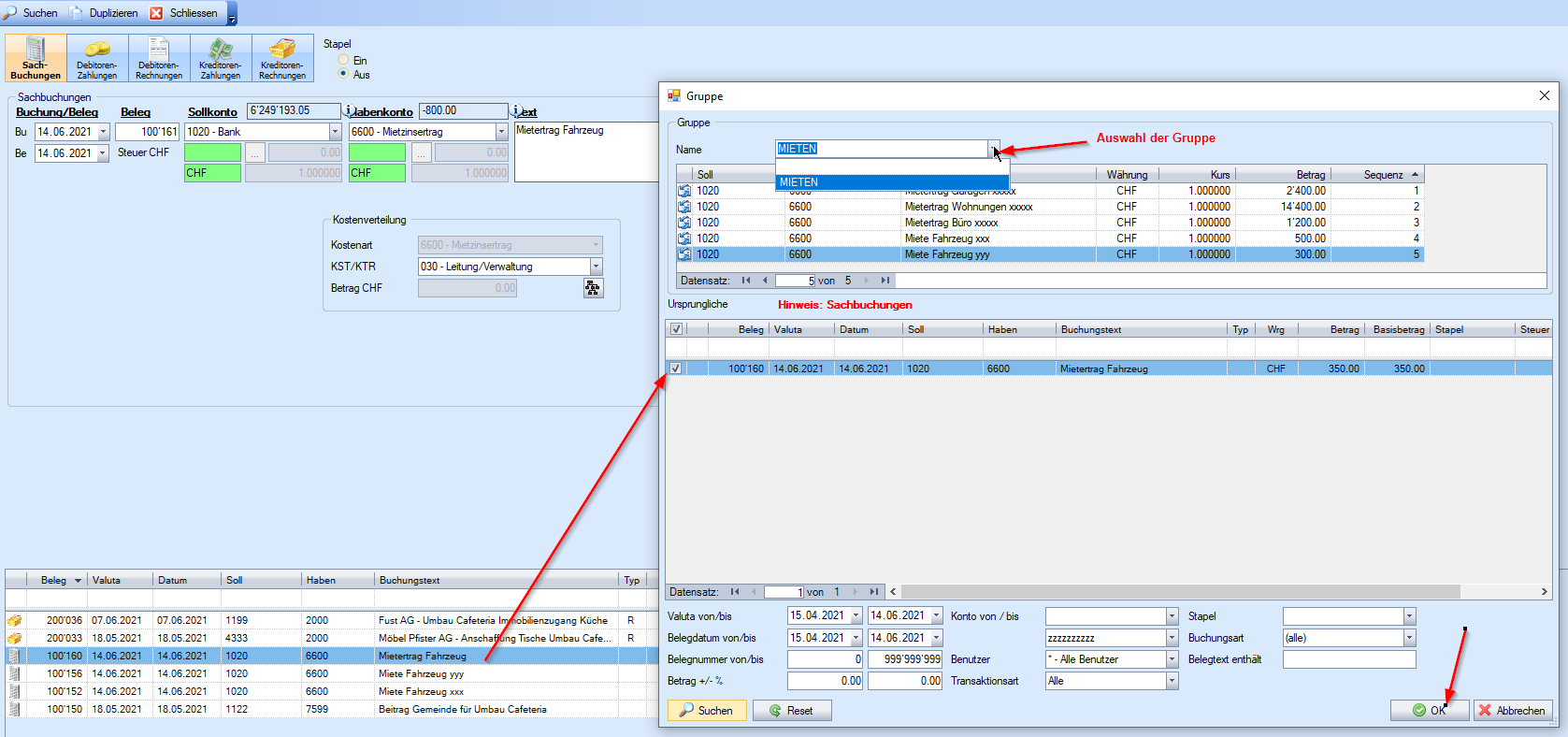The width and height of the screenshot is (1568, 737).
Task: Expand the Buchungsart dropdown
Action: [1409, 638]
